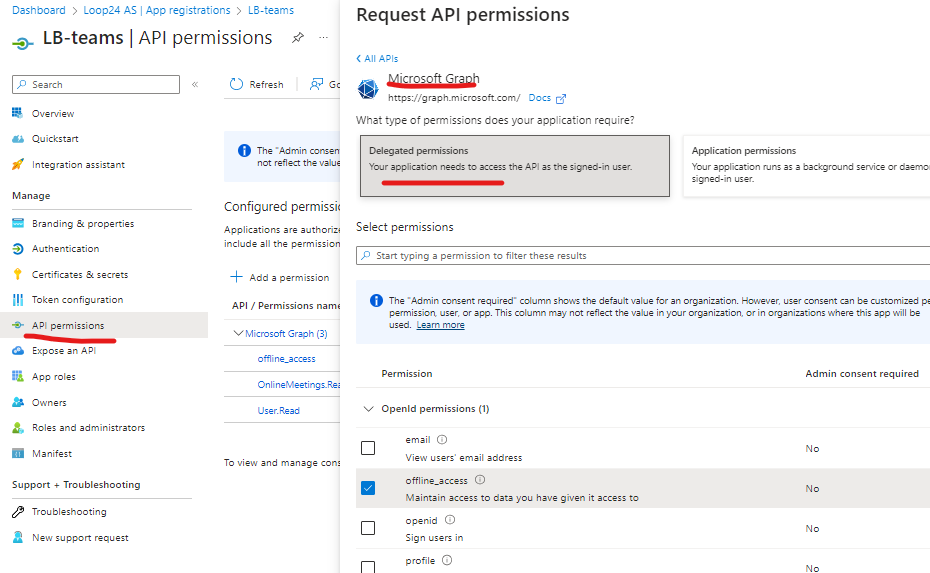The height and width of the screenshot is (573, 930).
Task: Click the New support request person icon
Action: 18,537
